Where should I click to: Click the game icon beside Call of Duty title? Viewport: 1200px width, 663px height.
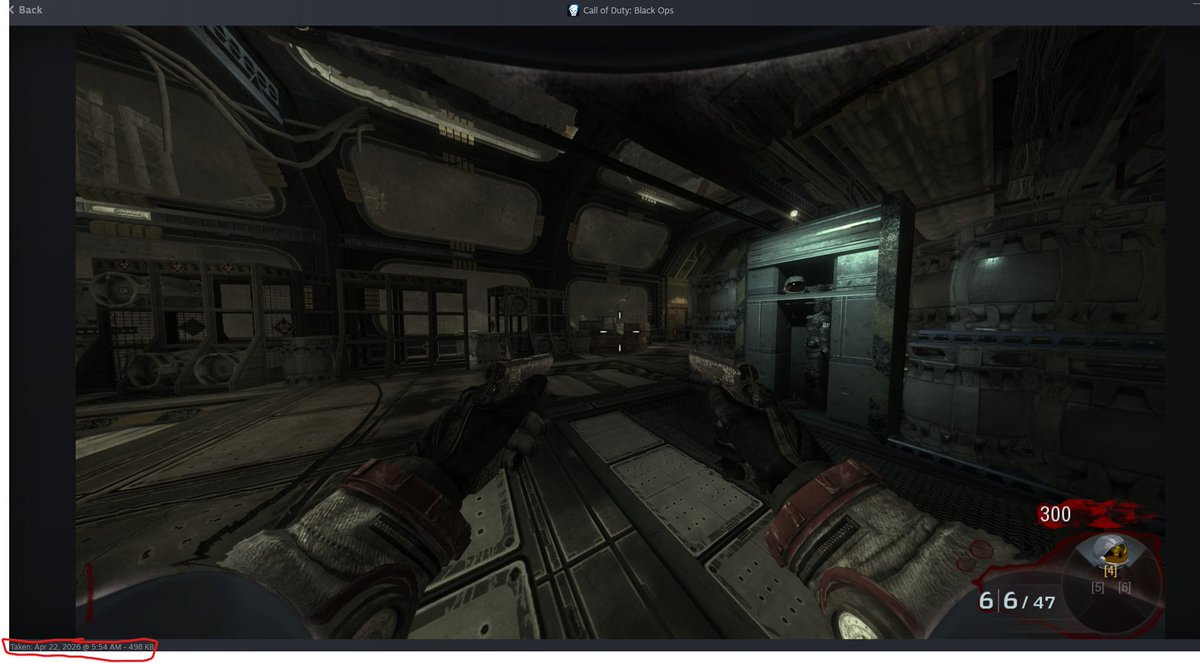click(573, 10)
